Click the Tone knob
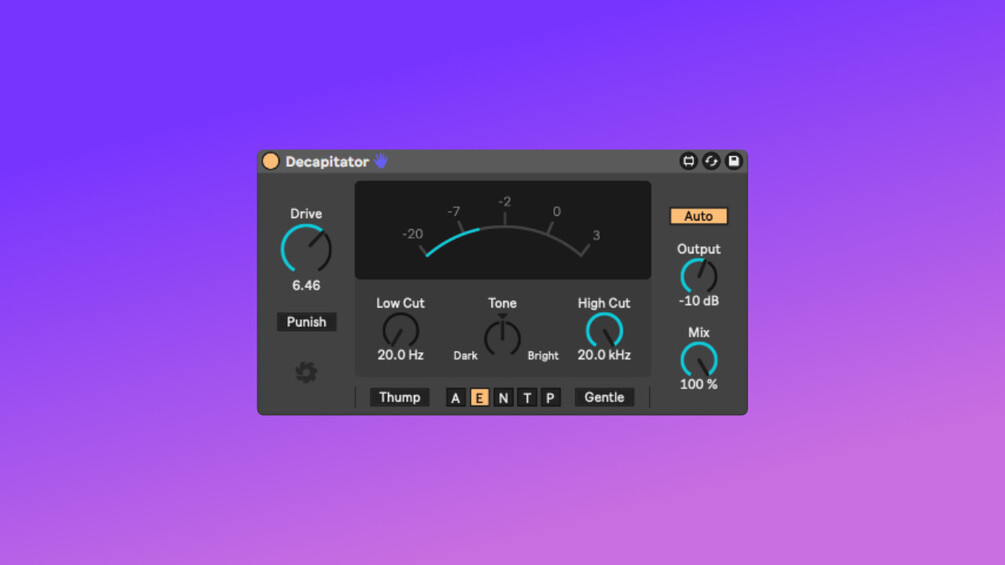 click(502, 336)
